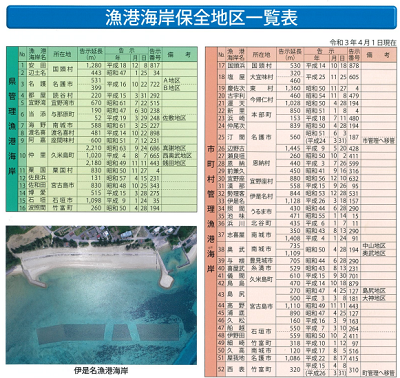
Task: Click the remark B地区
Action: 172,88
